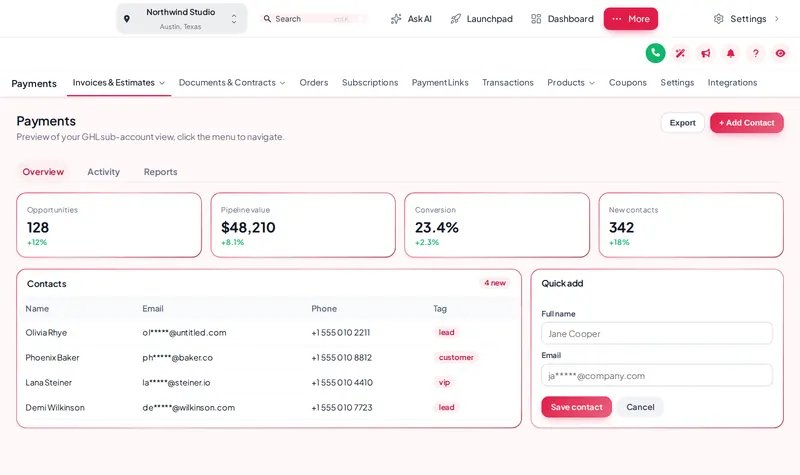Click the 4 new badge in Contacts
The image size is (800, 475).
coord(495,283)
